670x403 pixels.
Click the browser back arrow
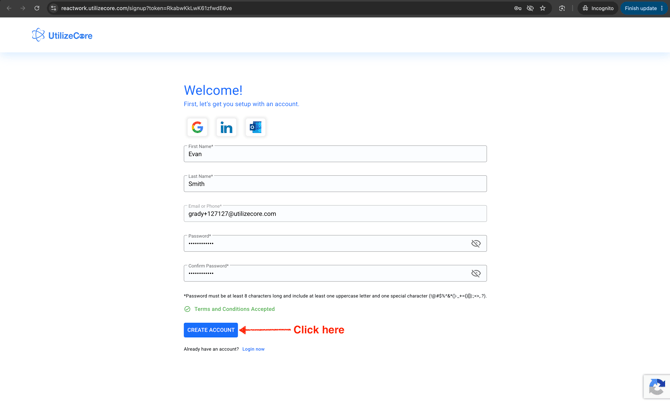tap(9, 8)
